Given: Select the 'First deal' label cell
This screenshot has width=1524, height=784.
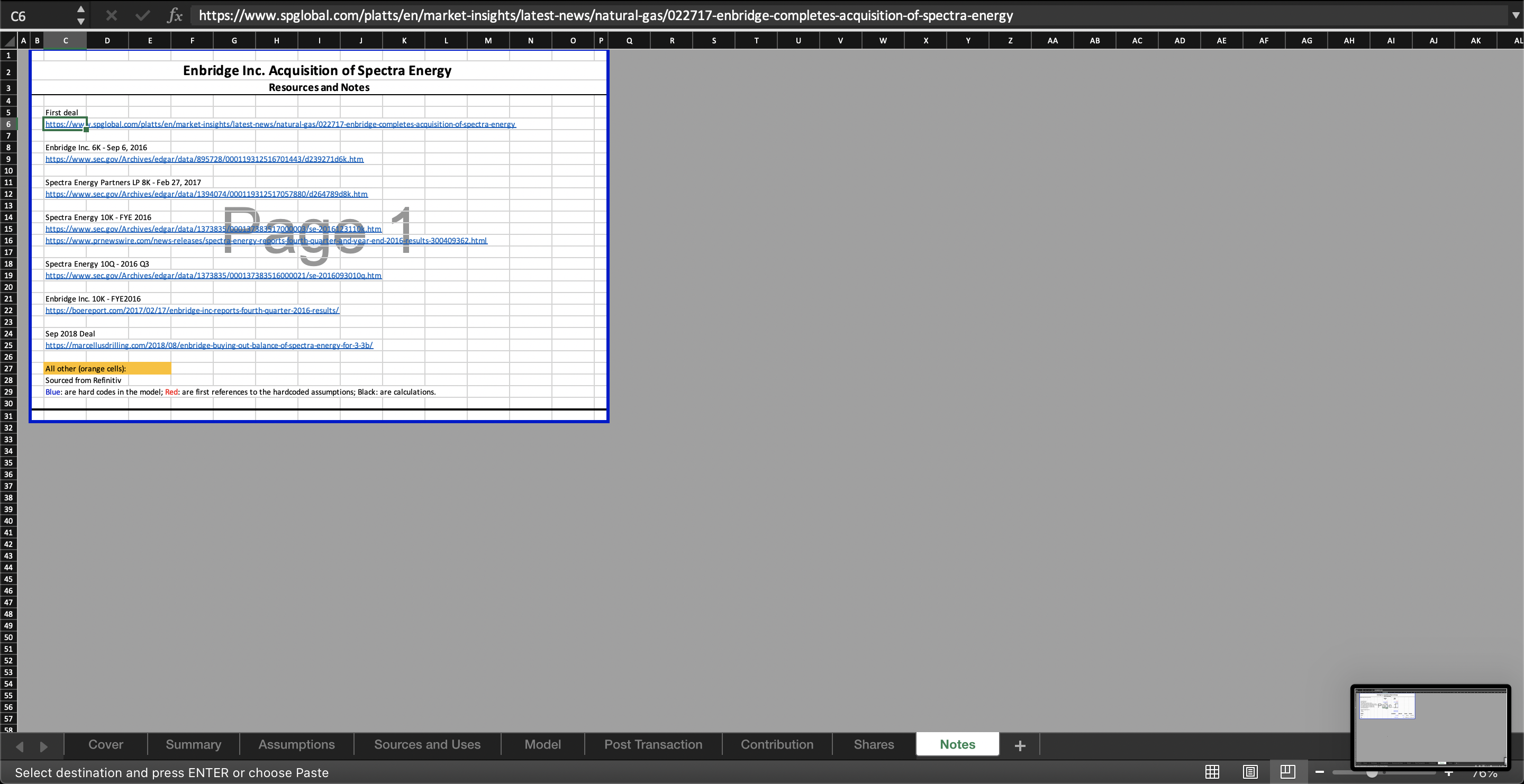Looking at the screenshot, I should (x=61, y=112).
